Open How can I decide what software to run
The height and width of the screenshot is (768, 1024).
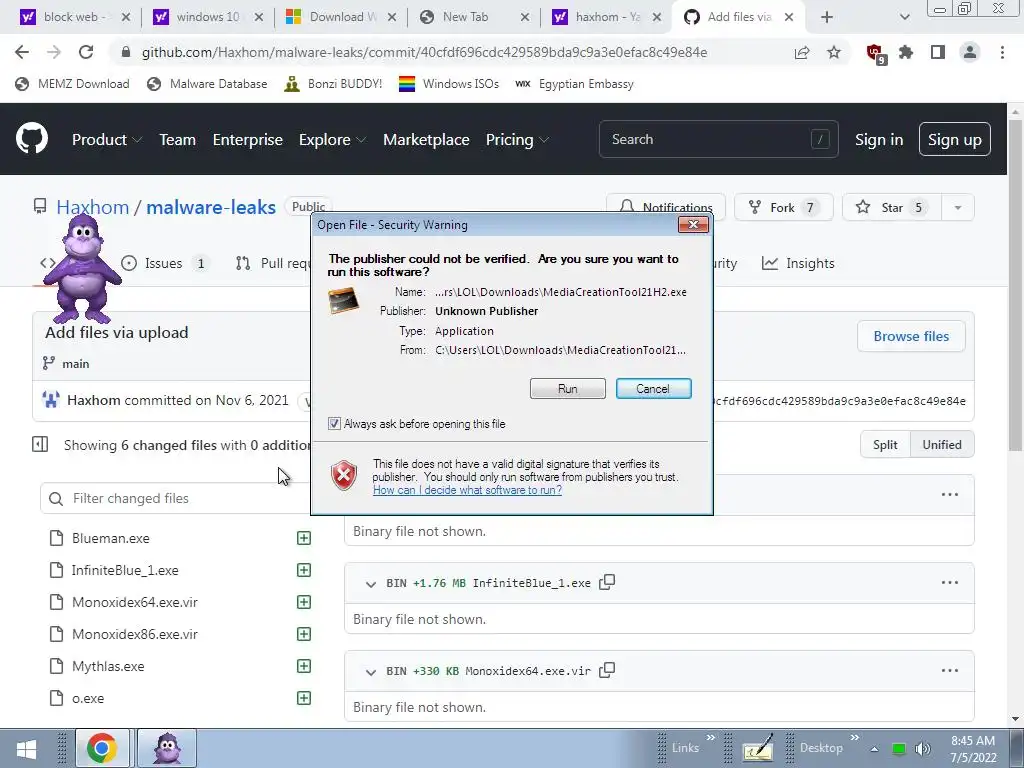point(467,490)
